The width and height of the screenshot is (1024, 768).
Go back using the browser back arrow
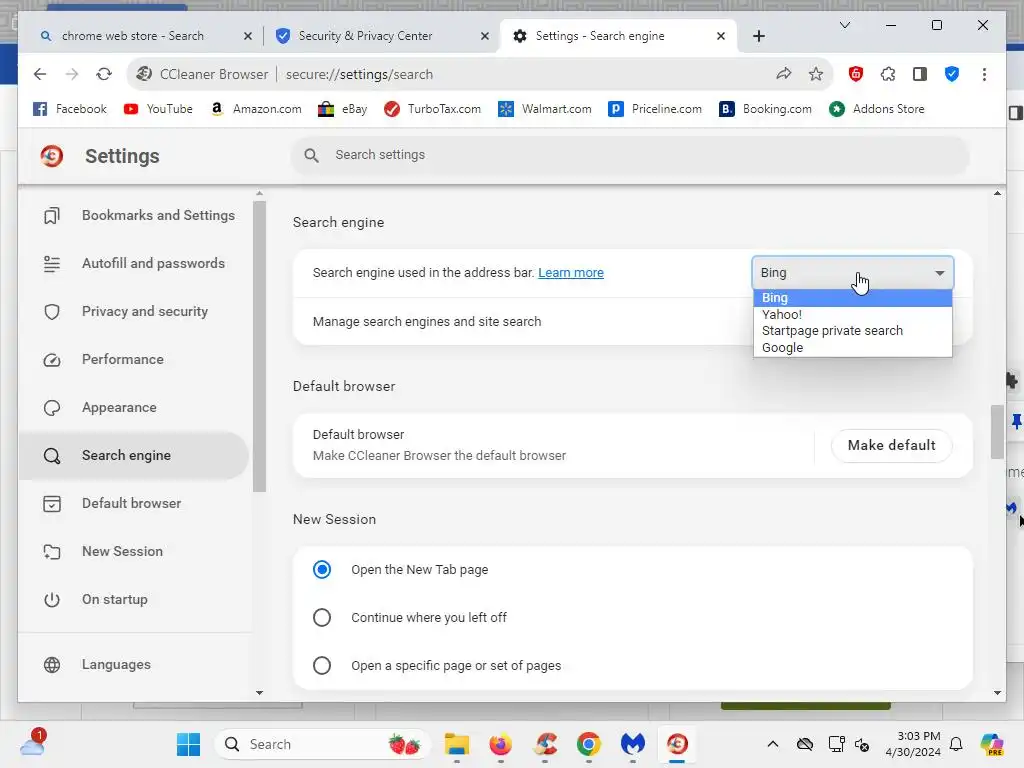tap(40, 74)
